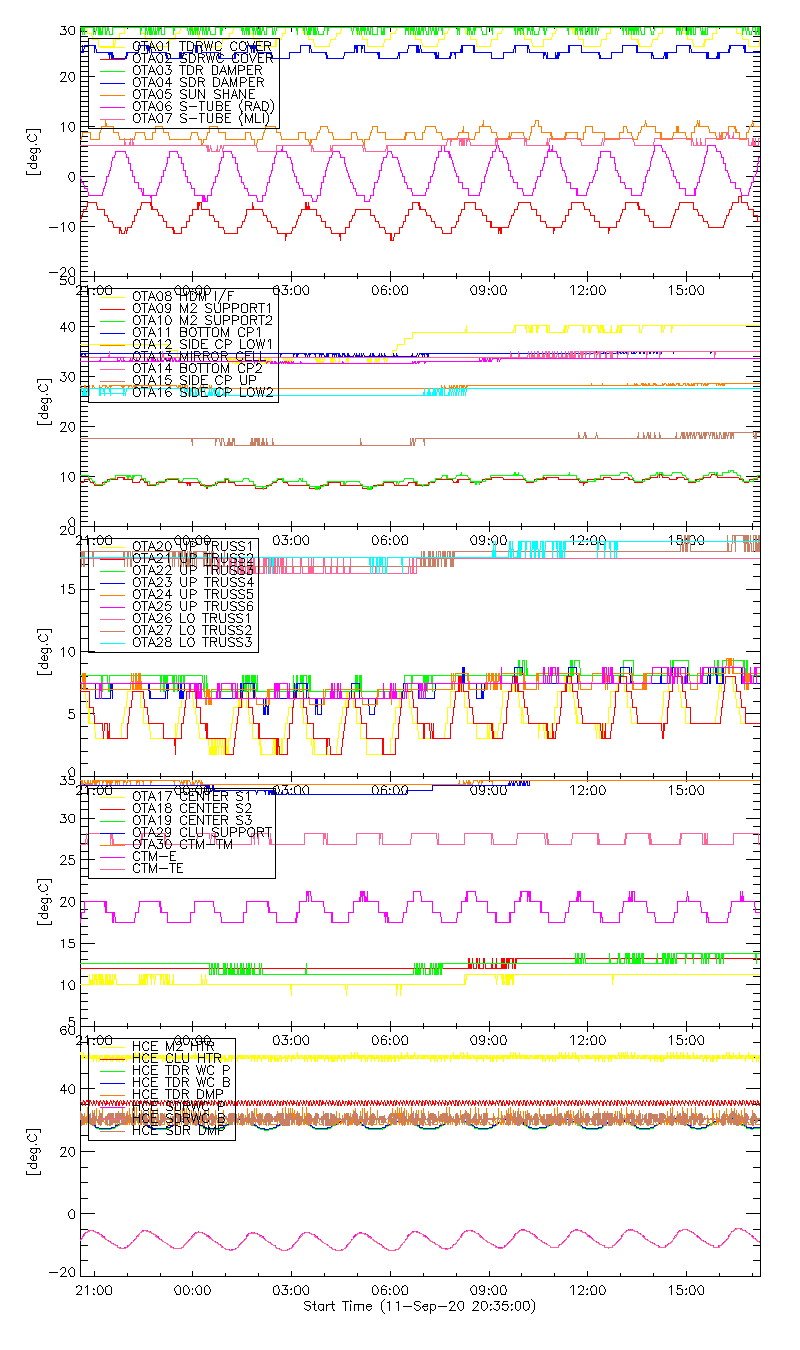The image size is (800, 1350).
Task: Click the OTA09 M2 SUPPORT1 legend entry
Action: tap(202, 308)
